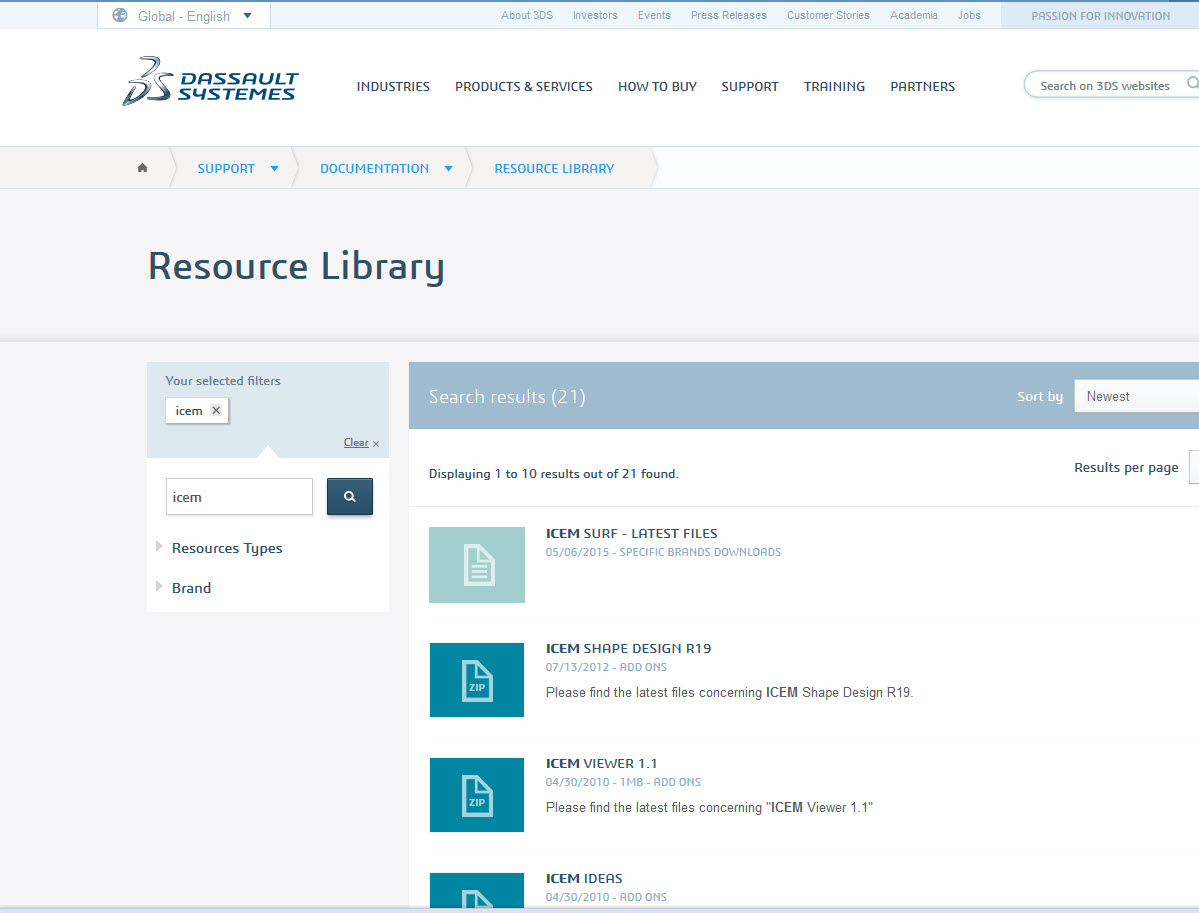Click the 3DS website search magnifier
This screenshot has height=913, width=1199.
pyautogui.click(x=1192, y=84)
